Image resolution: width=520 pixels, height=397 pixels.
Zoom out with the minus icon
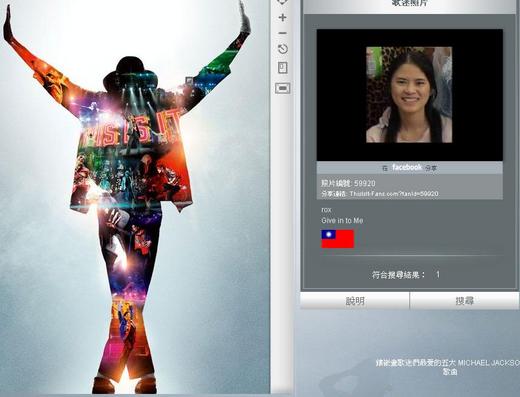(x=283, y=33)
